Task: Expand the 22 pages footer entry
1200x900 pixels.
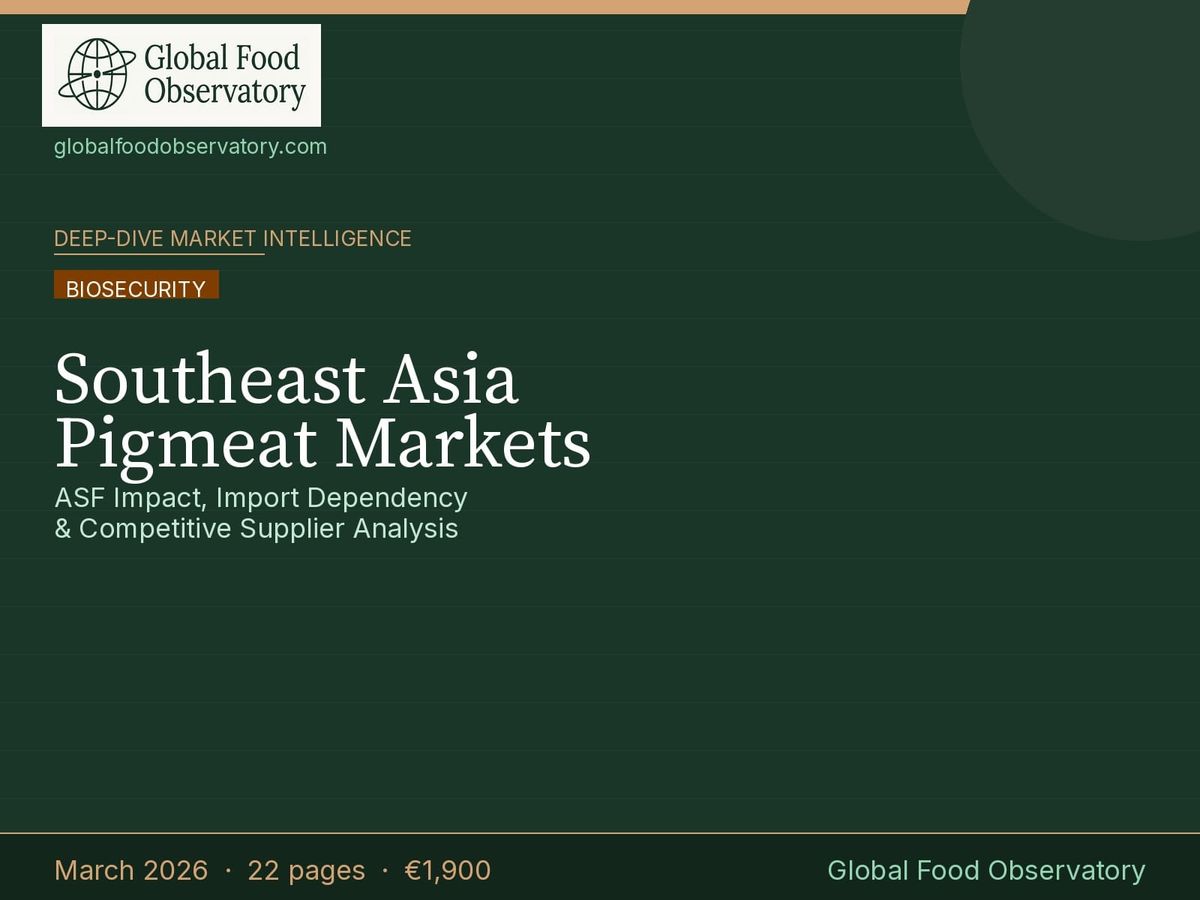Action: tap(306, 871)
